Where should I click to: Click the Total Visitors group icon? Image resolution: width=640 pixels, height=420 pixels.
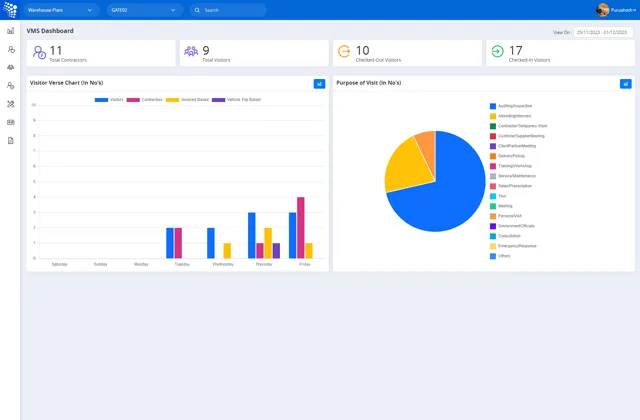coord(191,51)
